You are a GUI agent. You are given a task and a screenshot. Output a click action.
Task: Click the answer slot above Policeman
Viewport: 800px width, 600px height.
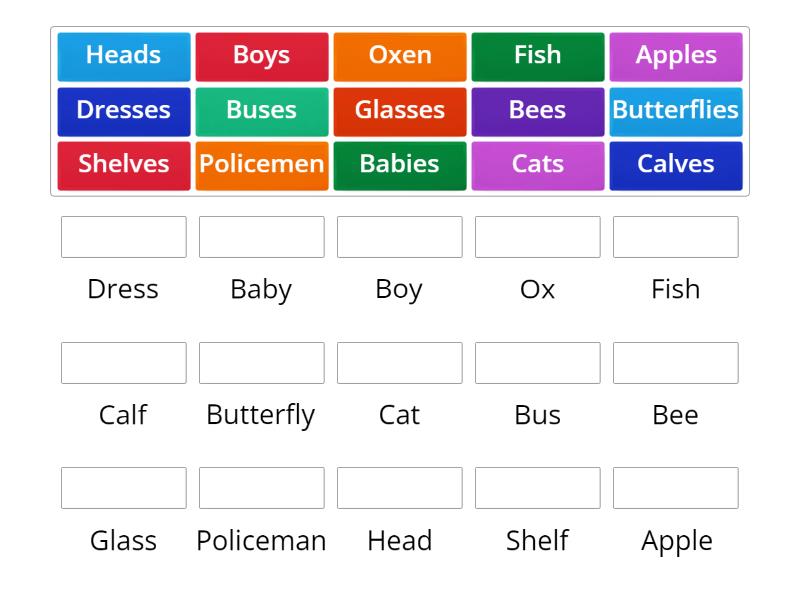261,488
